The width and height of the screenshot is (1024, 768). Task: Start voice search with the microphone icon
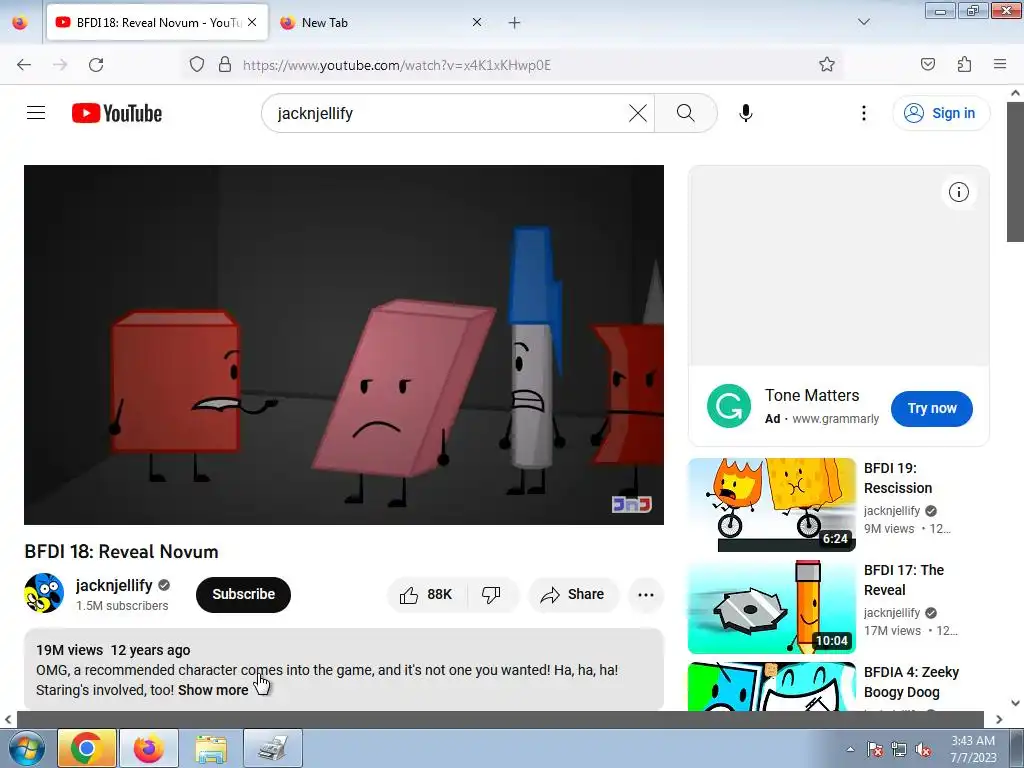coord(745,113)
